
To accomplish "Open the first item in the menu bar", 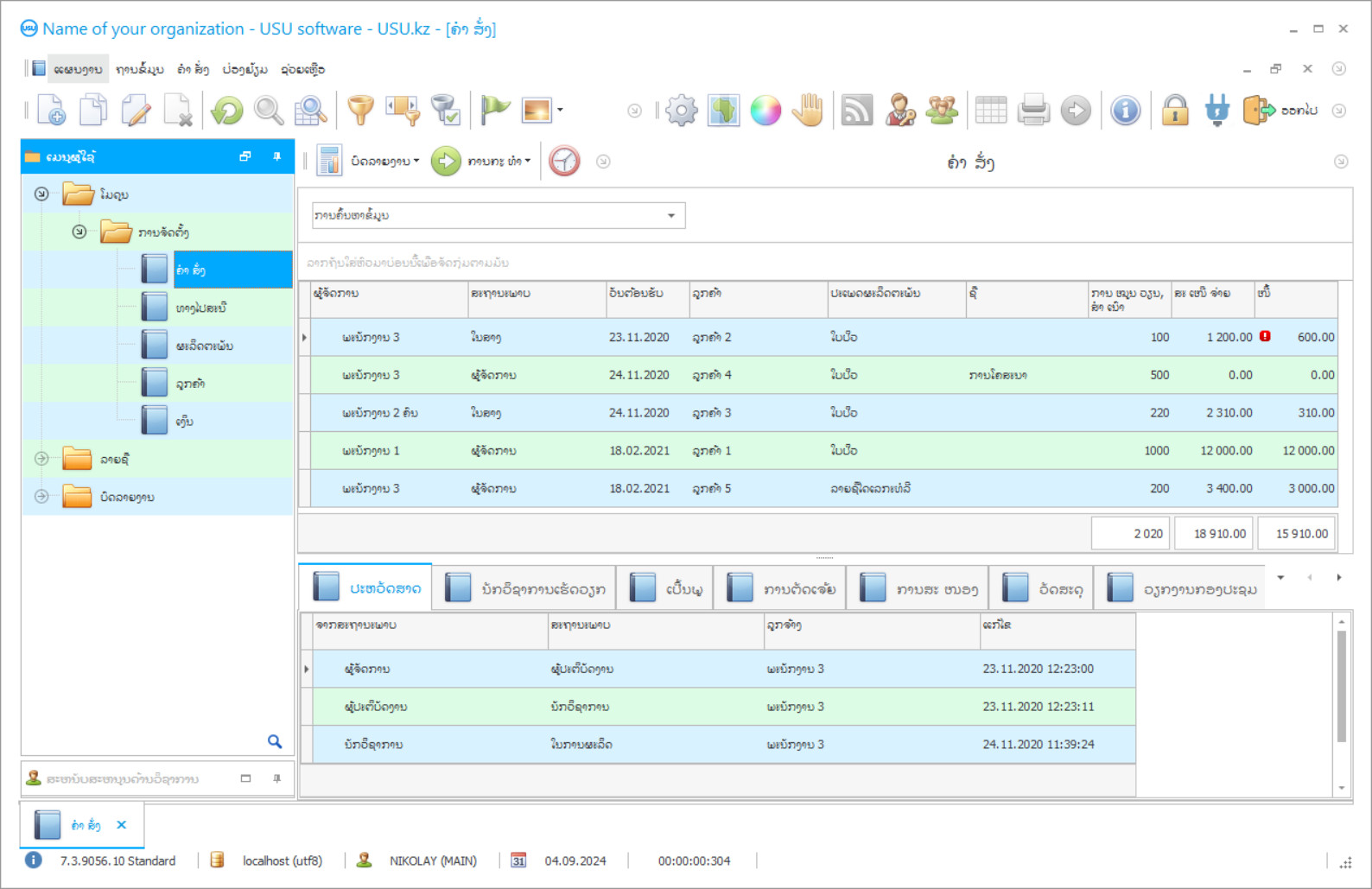I will tap(78, 69).
